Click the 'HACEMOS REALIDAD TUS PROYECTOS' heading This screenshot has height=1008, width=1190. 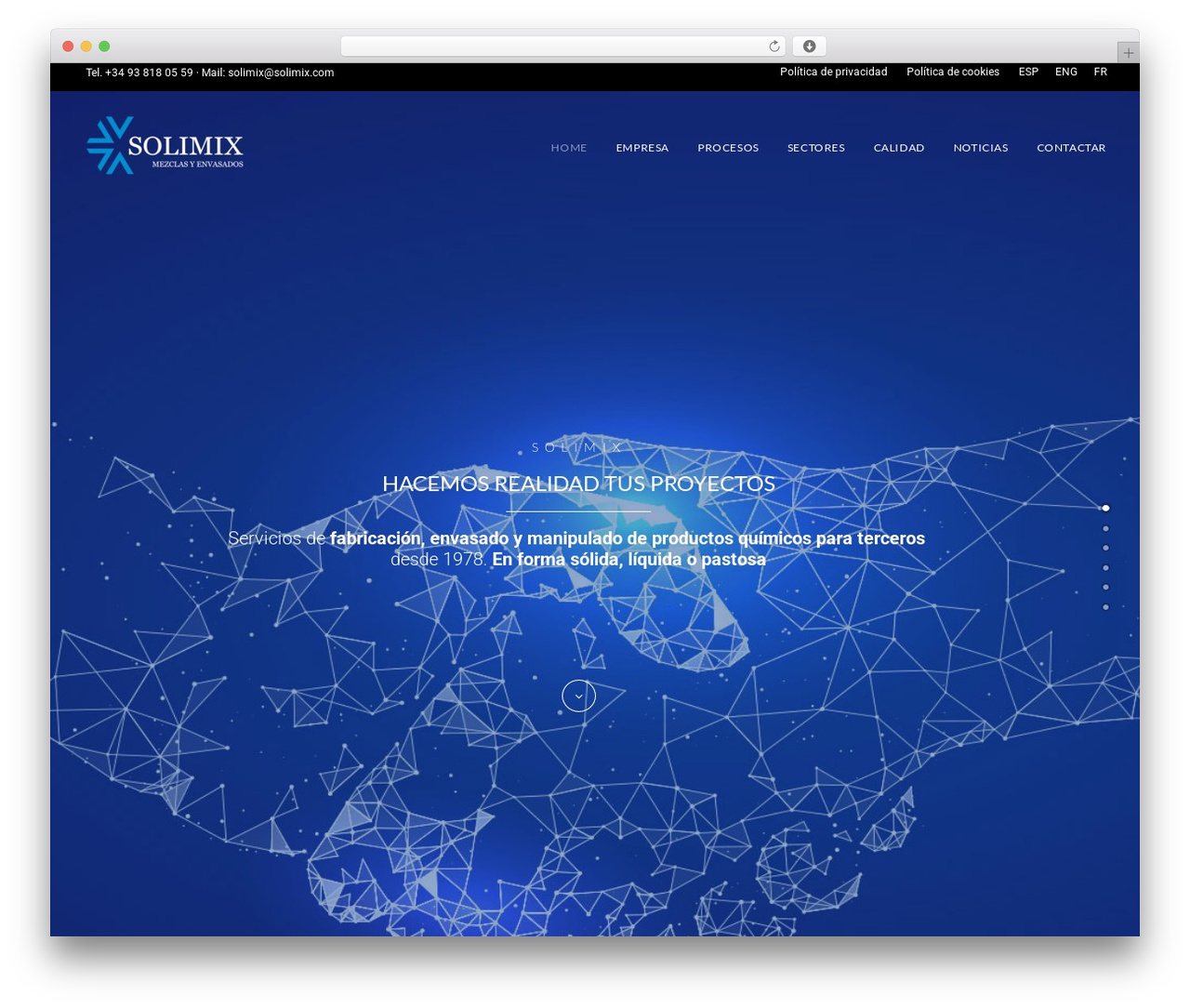pos(578,484)
